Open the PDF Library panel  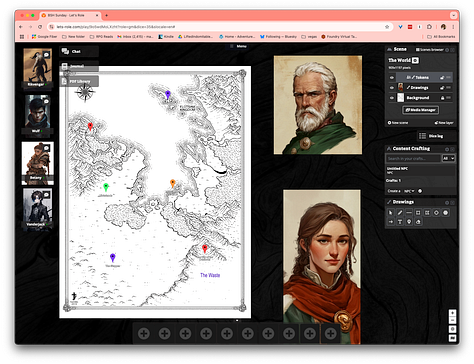(x=79, y=81)
